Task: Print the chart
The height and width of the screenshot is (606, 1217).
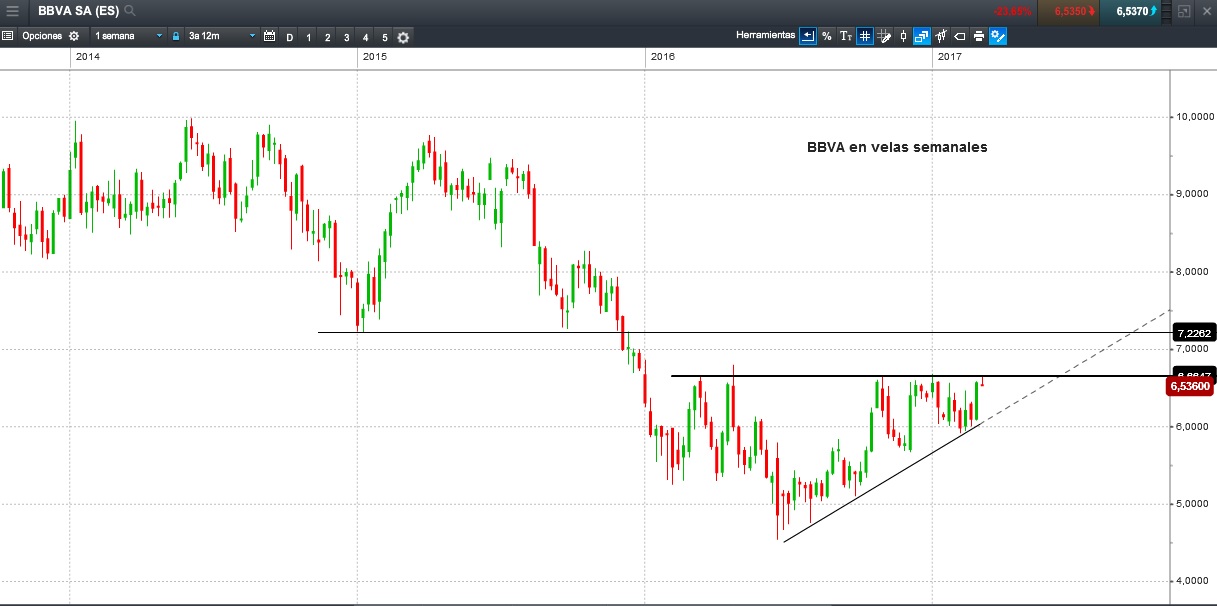Action: [x=979, y=36]
